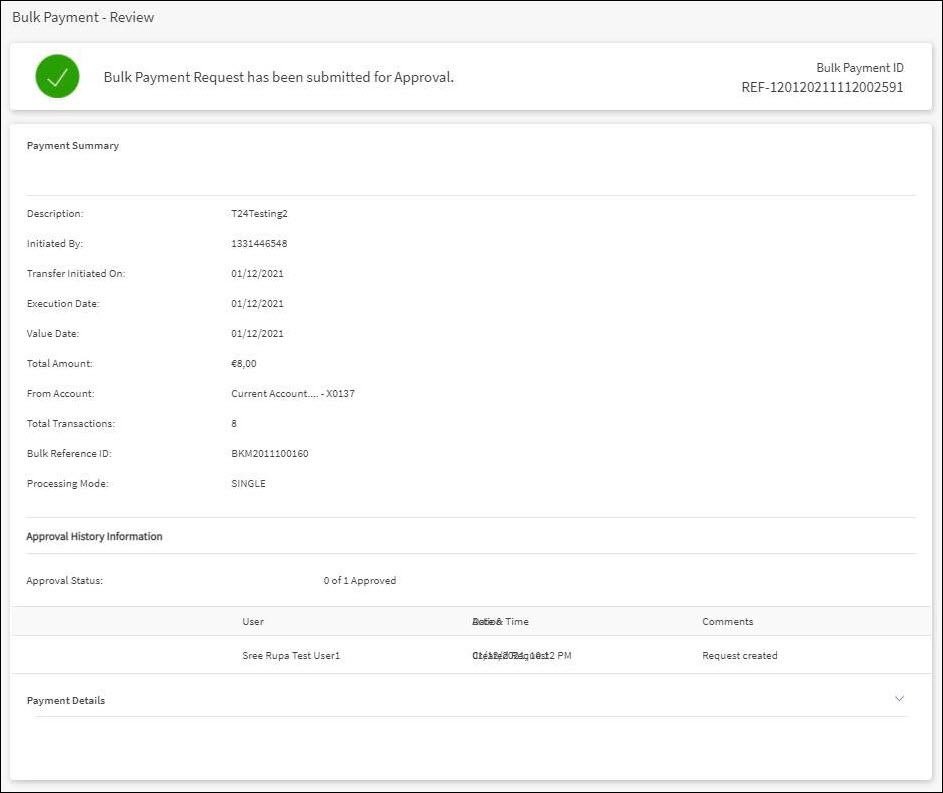Click the Bulk Payment - Review title
943x793 pixels.
[x=83, y=18]
